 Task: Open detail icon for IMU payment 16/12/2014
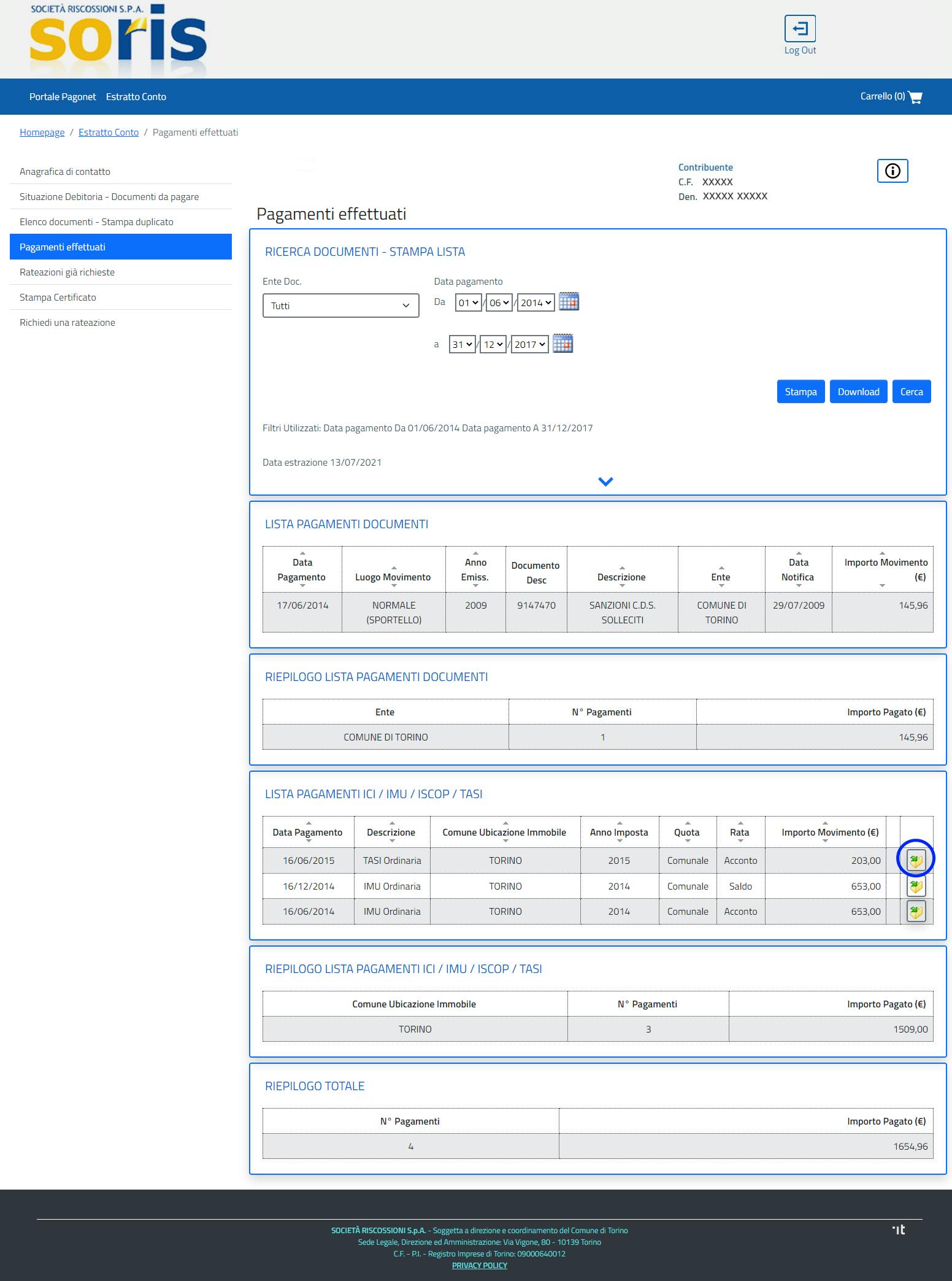coord(916,887)
